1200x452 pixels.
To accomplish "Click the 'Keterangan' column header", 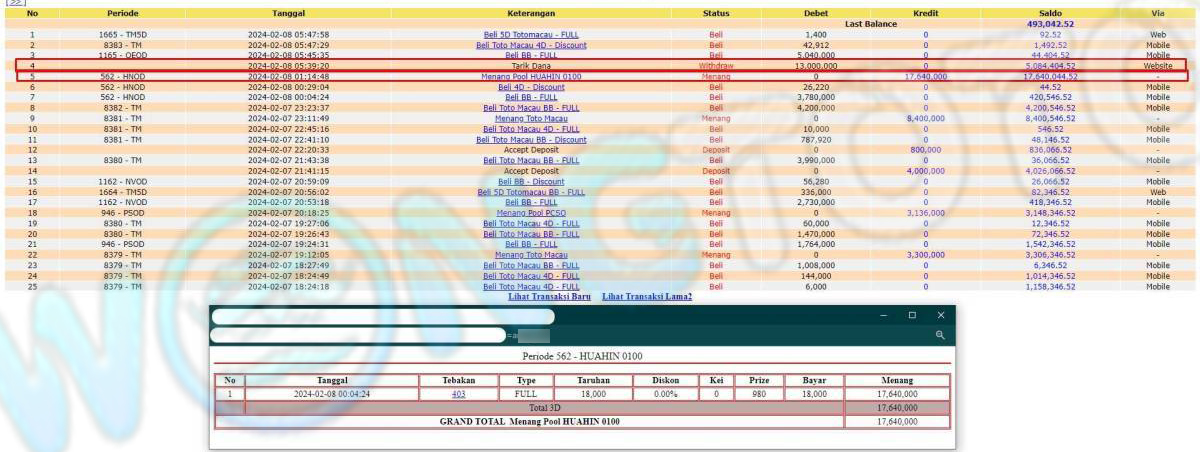I will 531,13.
